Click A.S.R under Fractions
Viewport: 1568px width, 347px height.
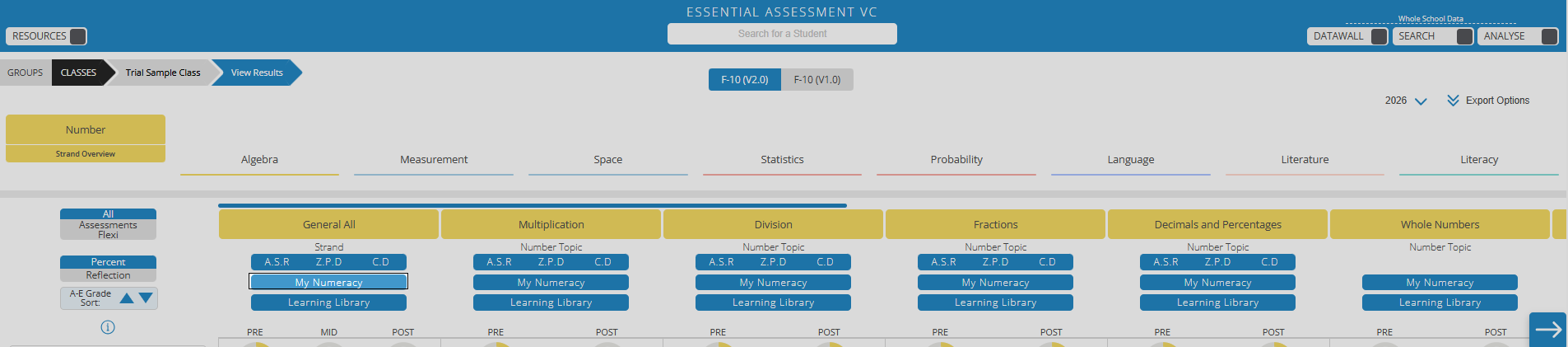point(943,262)
